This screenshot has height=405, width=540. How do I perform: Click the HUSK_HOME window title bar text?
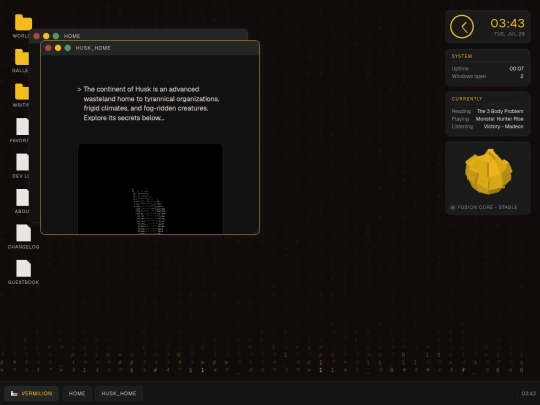point(93,48)
